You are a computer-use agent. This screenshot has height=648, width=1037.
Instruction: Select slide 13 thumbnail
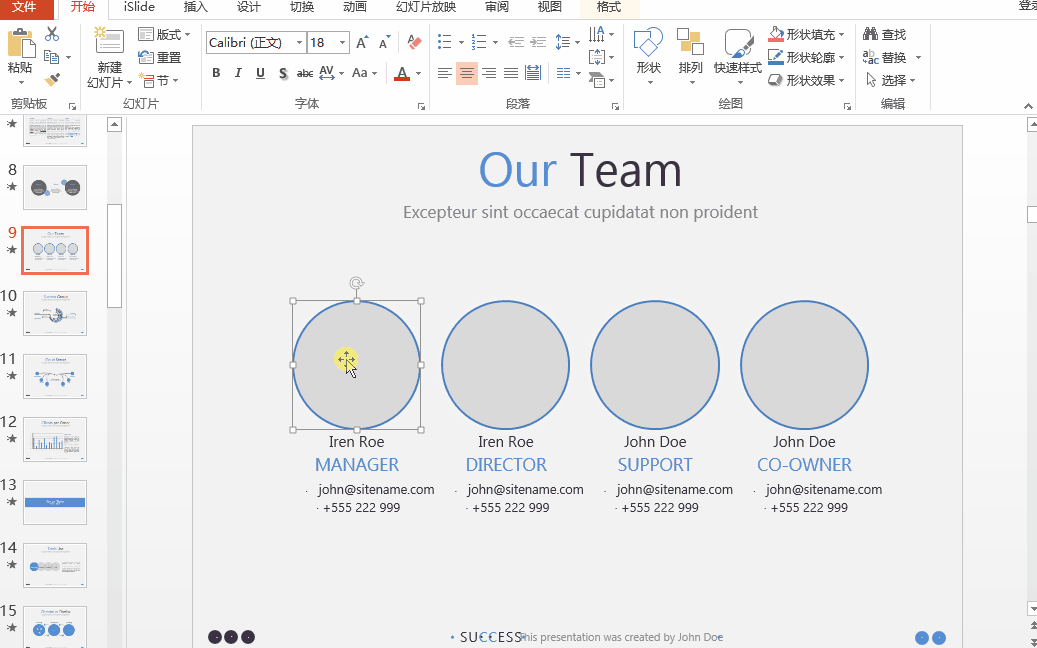point(55,502)
